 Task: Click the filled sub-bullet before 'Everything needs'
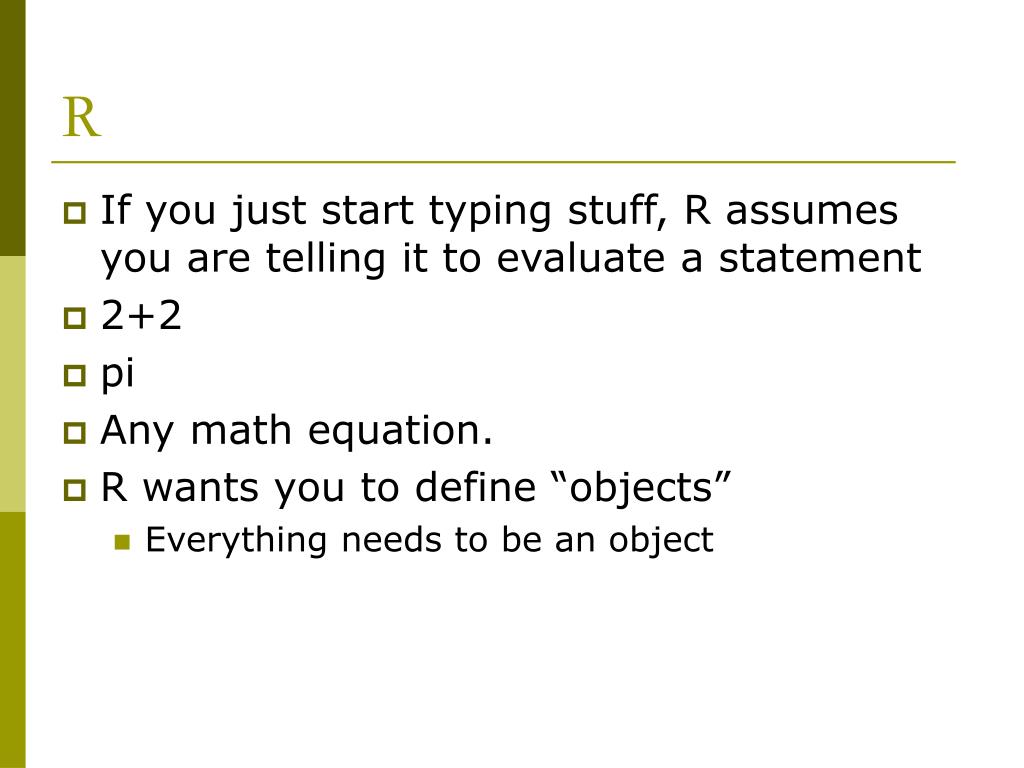[x=122, y=542]
